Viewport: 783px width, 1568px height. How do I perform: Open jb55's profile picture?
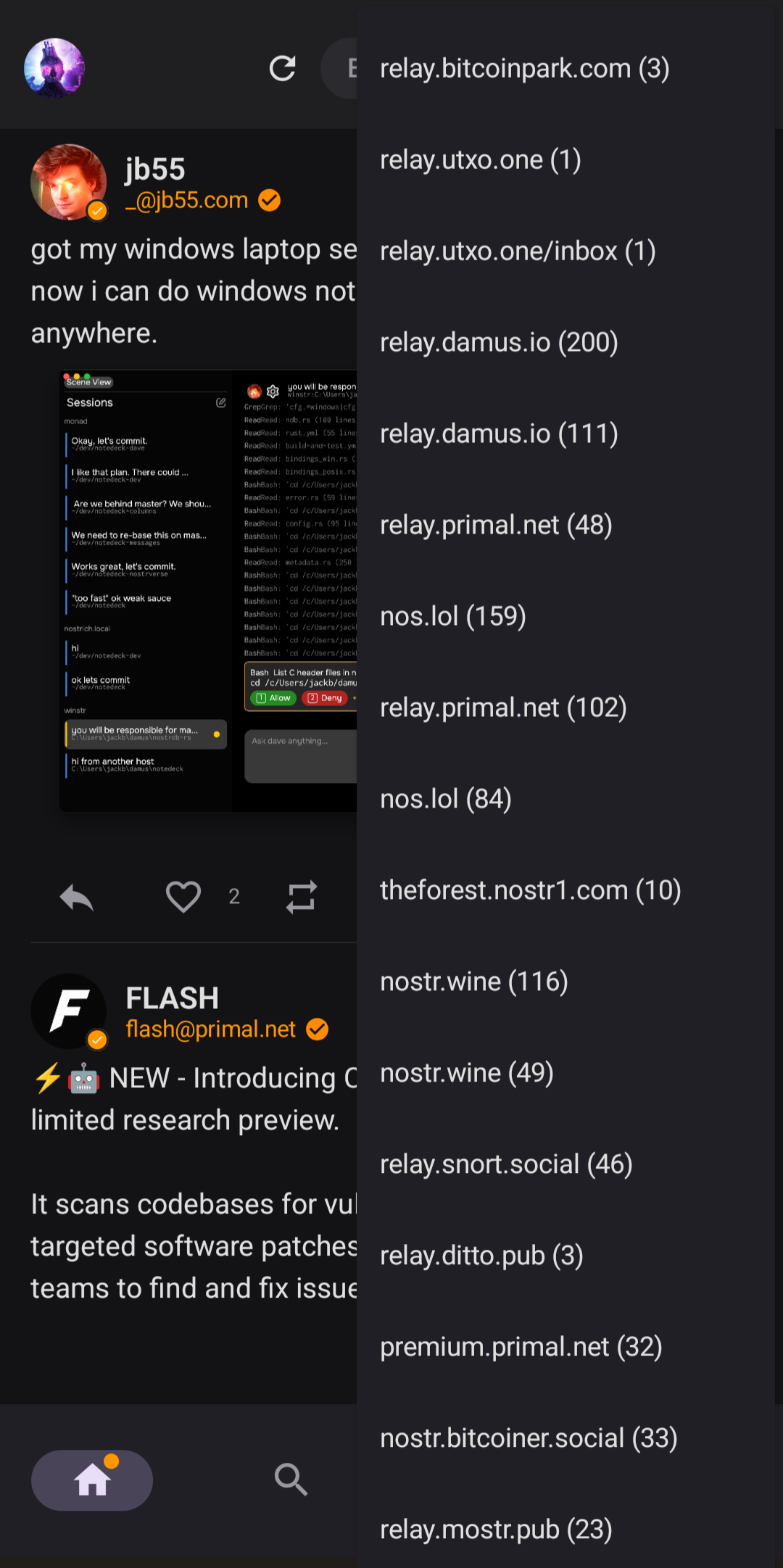[x=69, y=182]
